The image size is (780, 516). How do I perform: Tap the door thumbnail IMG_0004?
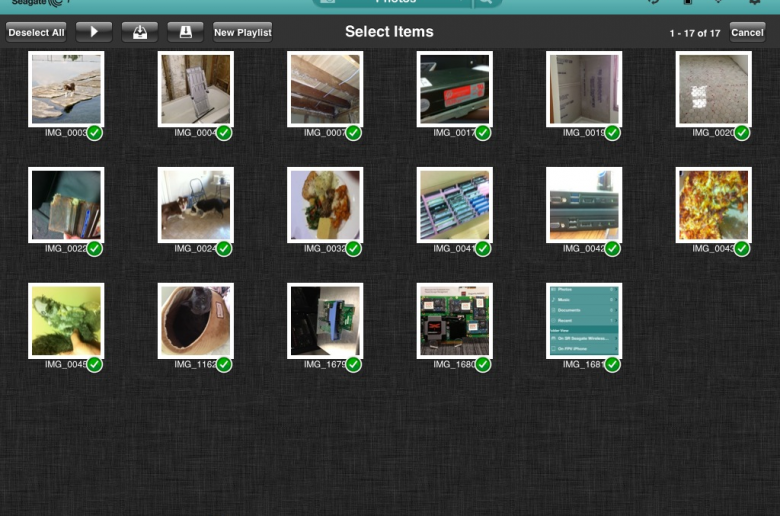click(x=195, y=89)
